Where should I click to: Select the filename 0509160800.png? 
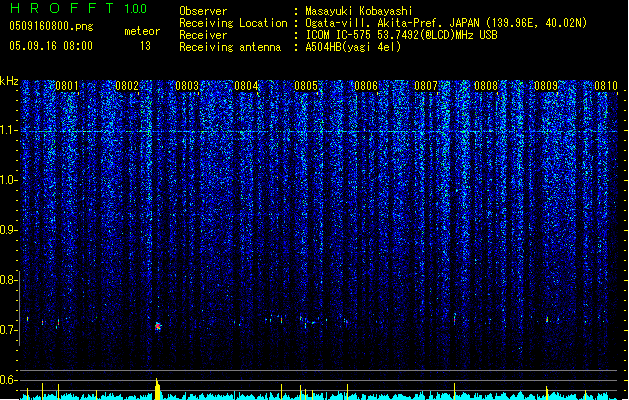[x=51, y=26]
